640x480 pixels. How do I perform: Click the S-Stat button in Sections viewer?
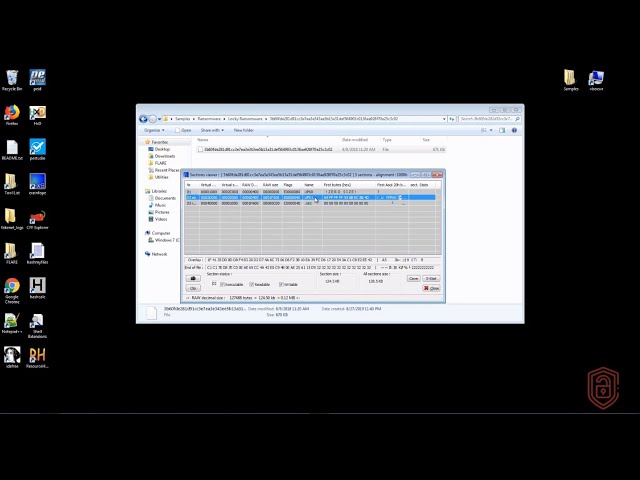click(x=431, y=278)
